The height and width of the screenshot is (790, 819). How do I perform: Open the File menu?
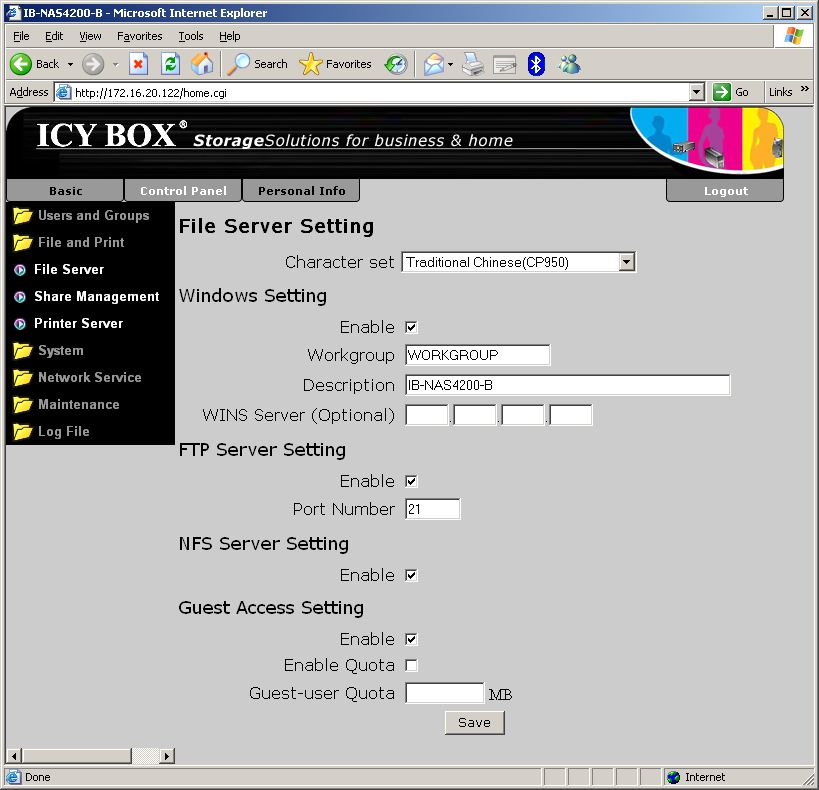coord(21,36)
